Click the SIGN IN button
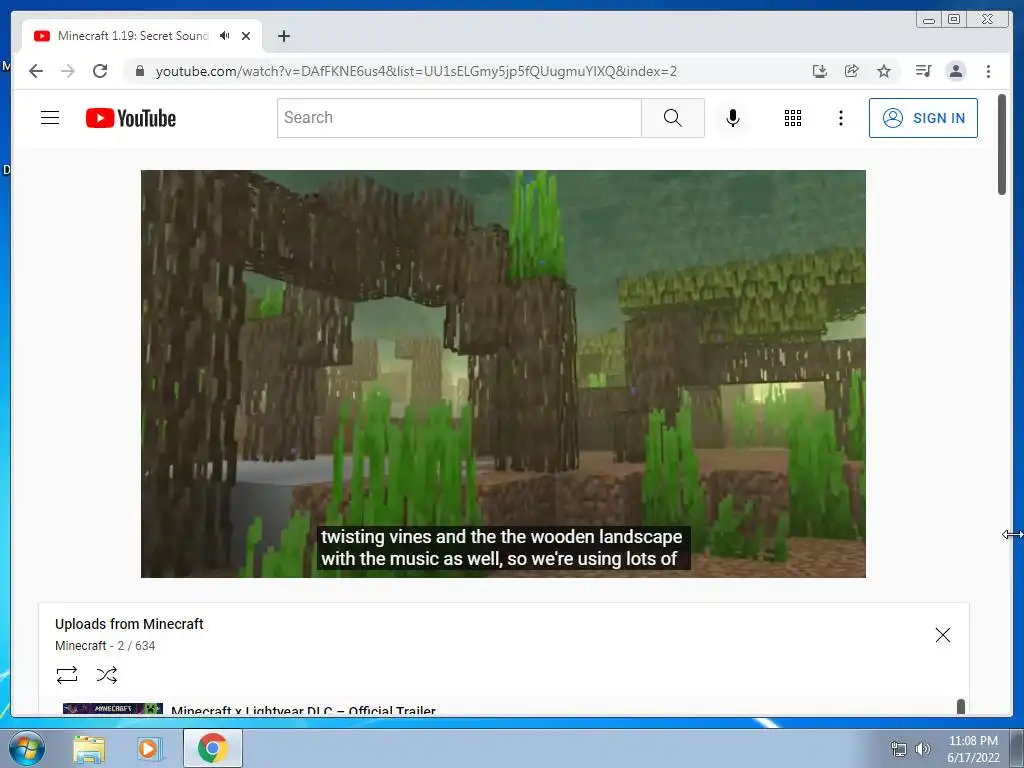 [x=923, y=118]
